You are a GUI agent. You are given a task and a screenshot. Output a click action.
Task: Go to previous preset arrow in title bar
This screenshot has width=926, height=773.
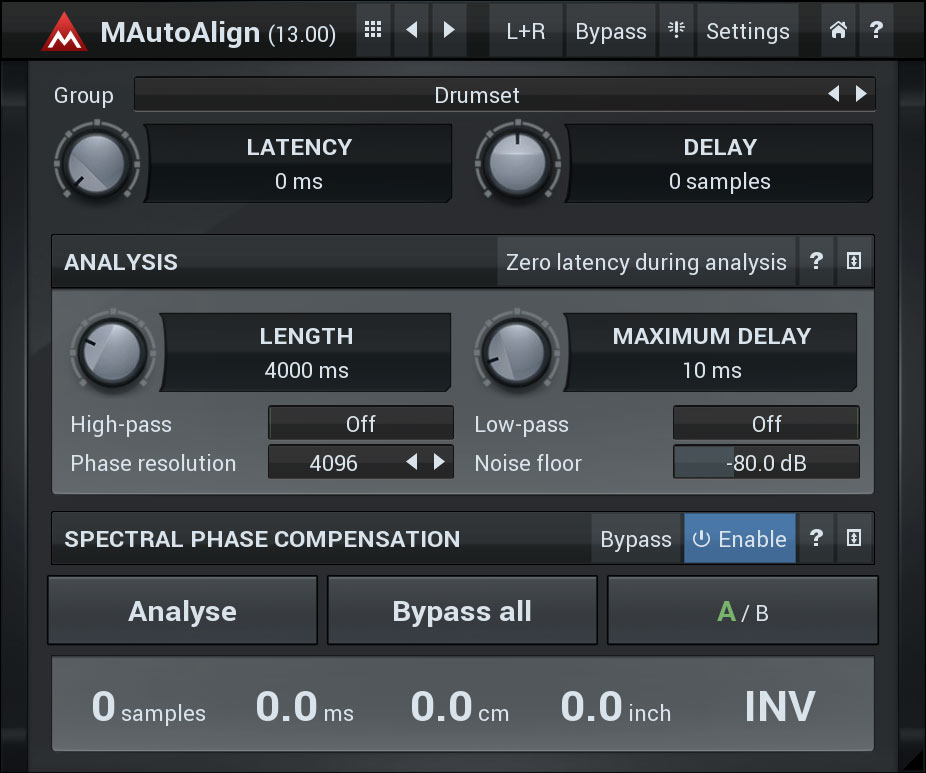coord(411,30)
